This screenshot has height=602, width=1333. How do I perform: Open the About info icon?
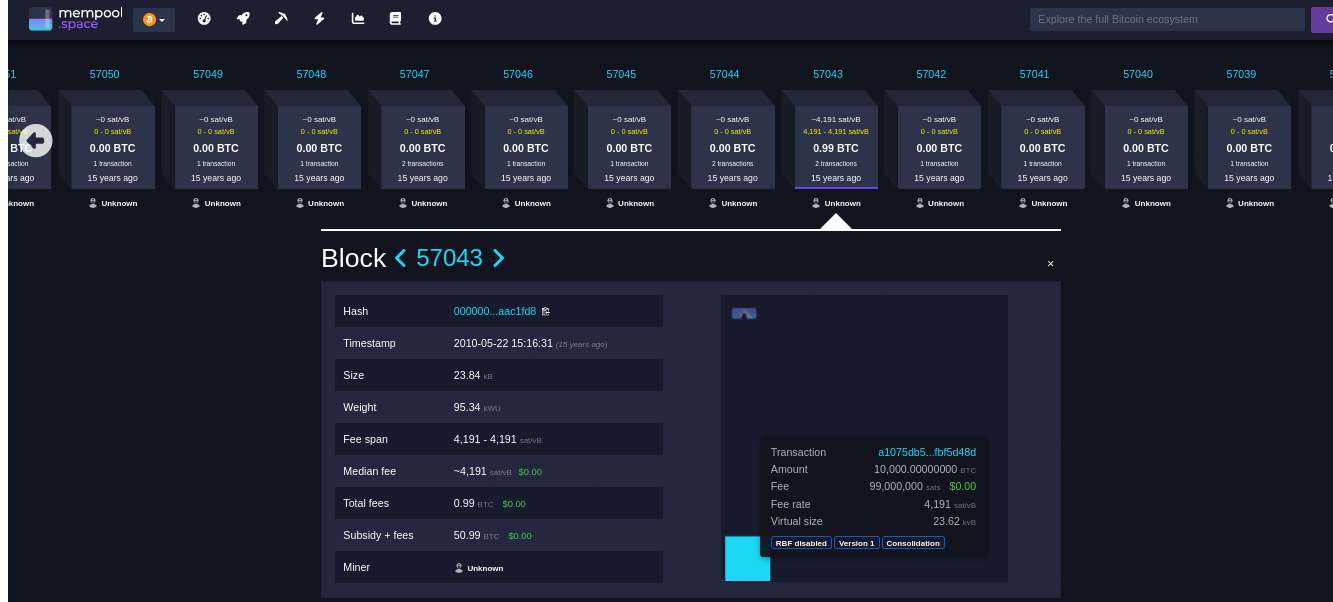coord(434,19)
